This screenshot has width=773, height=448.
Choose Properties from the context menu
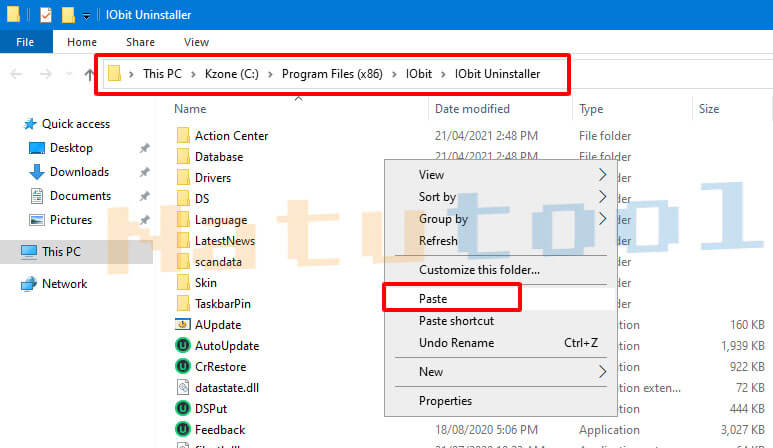(x=501, y=401)
